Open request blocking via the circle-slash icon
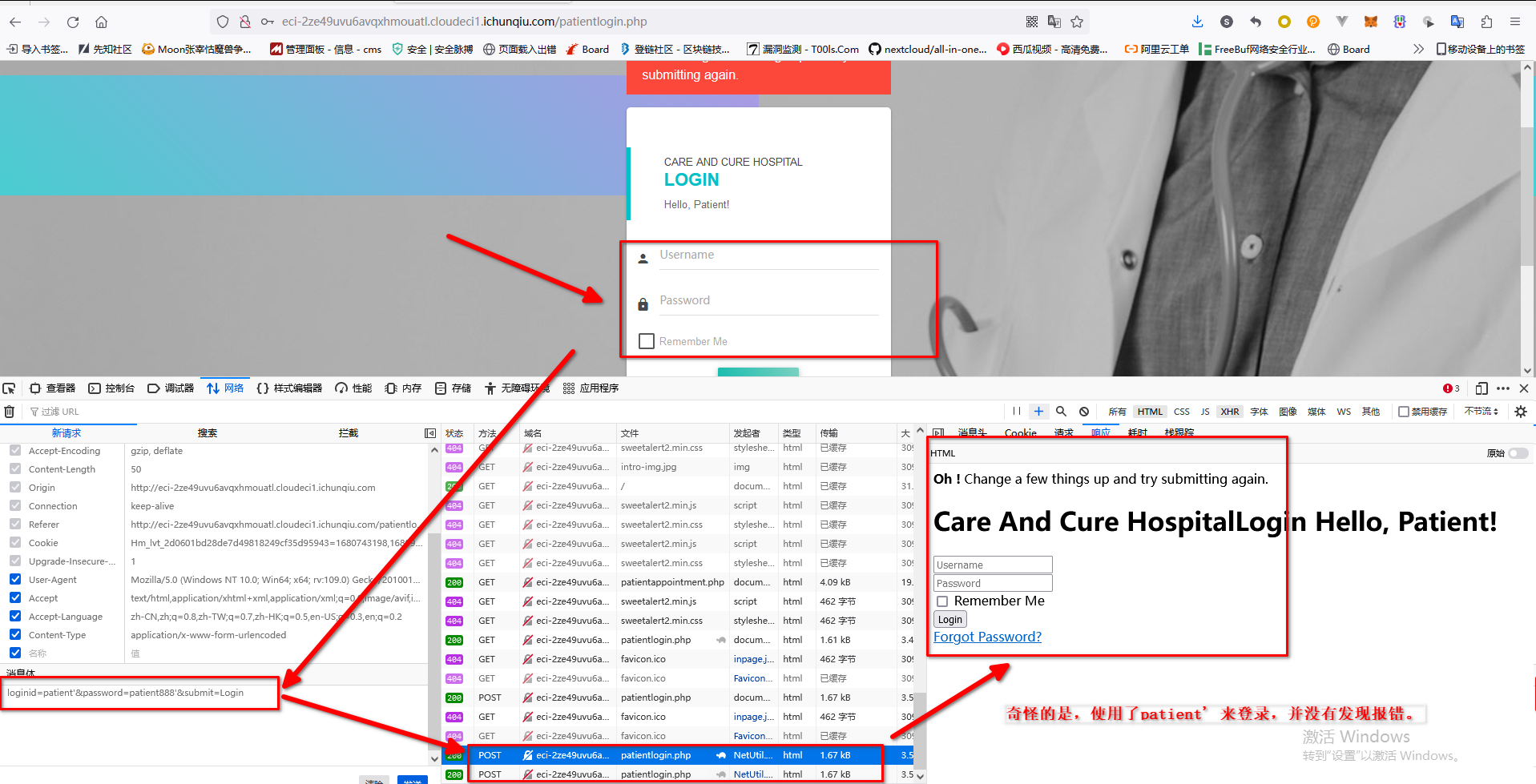This screenshot has width=1536, height=784. (1084, 412)
